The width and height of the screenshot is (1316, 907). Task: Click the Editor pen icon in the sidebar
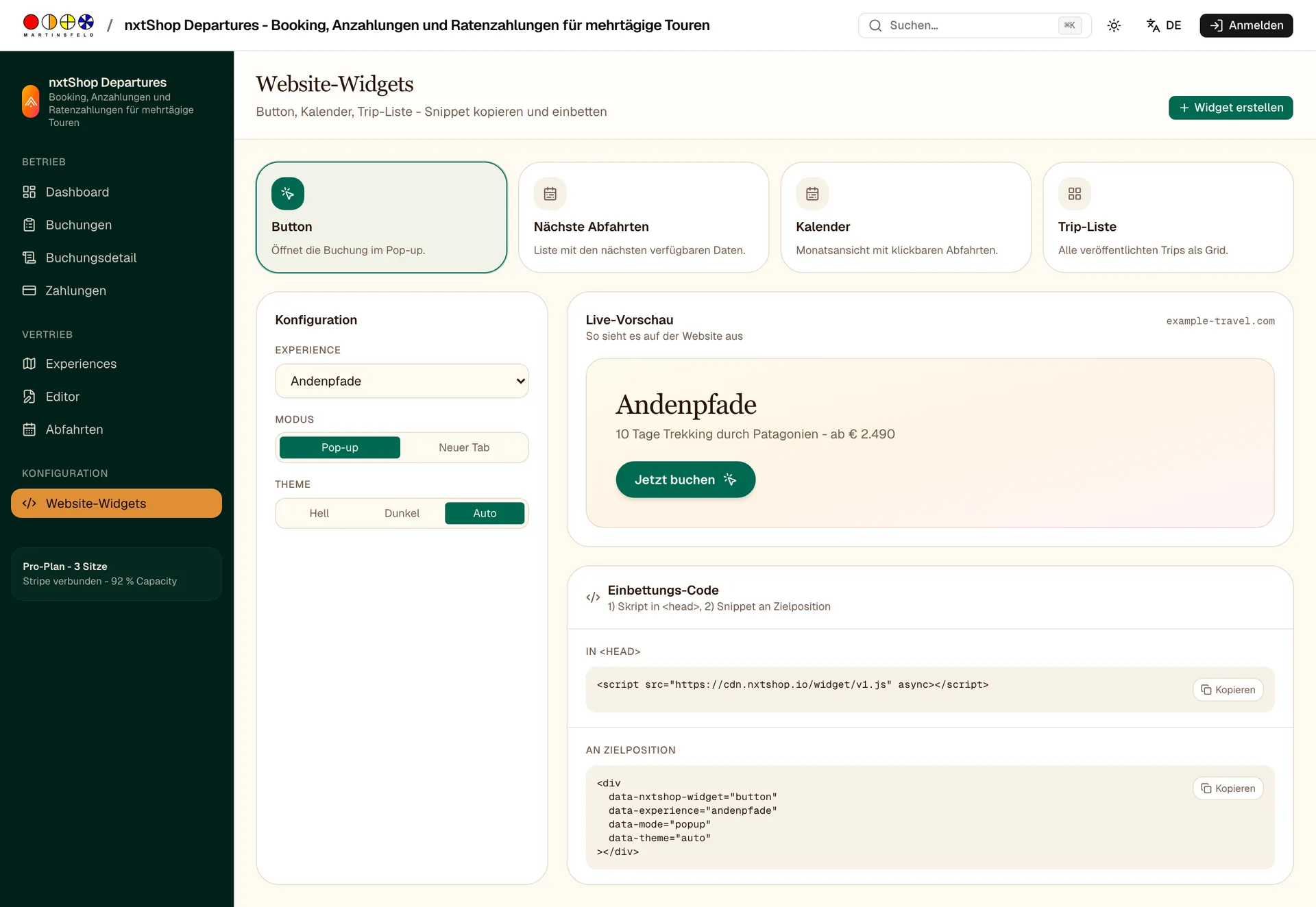[x=29, y=397]
